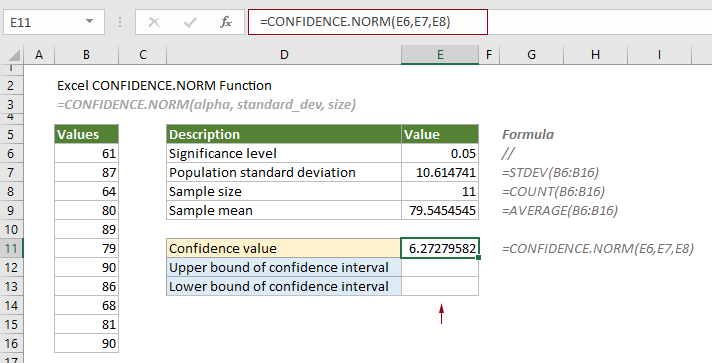
Task: Click the =STDEV(B6:B16) formula text
Action: pyautogui.click(x=550, y=173)
